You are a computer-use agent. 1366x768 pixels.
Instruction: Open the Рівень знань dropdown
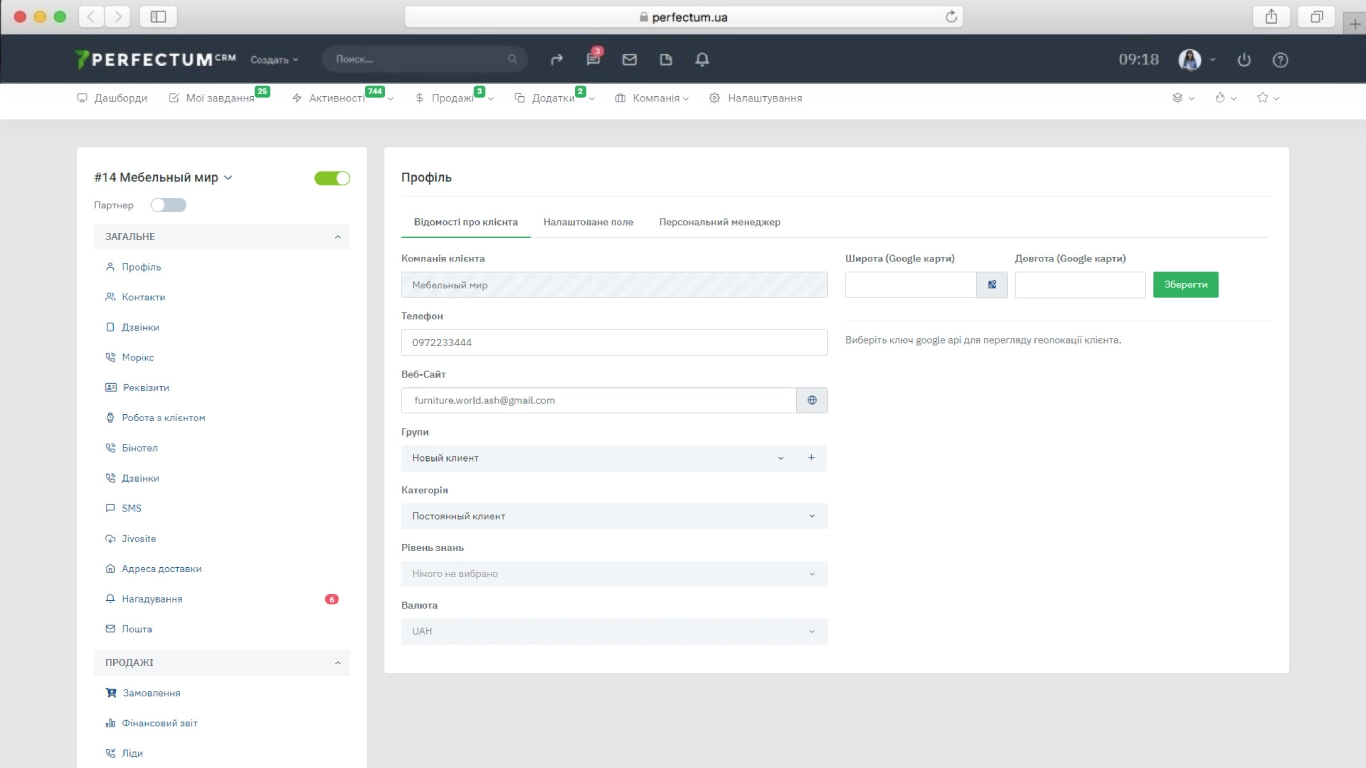click(x=614, y=574)
